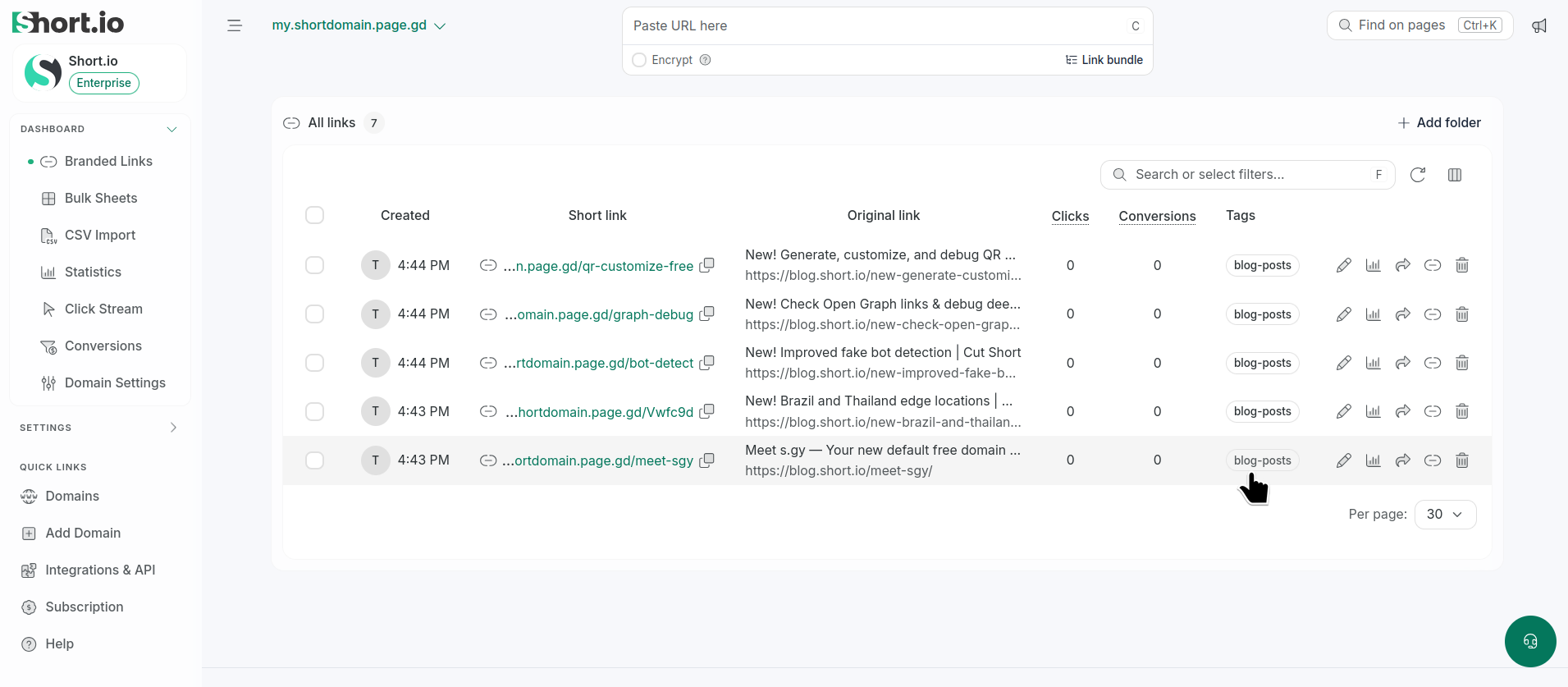Refresh the links table
This screenshot has height=687, width=1568.
(1418, 175)
